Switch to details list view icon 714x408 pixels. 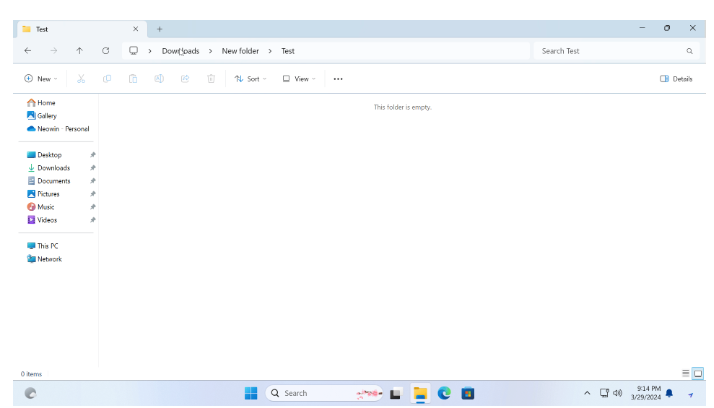point(685,373)
